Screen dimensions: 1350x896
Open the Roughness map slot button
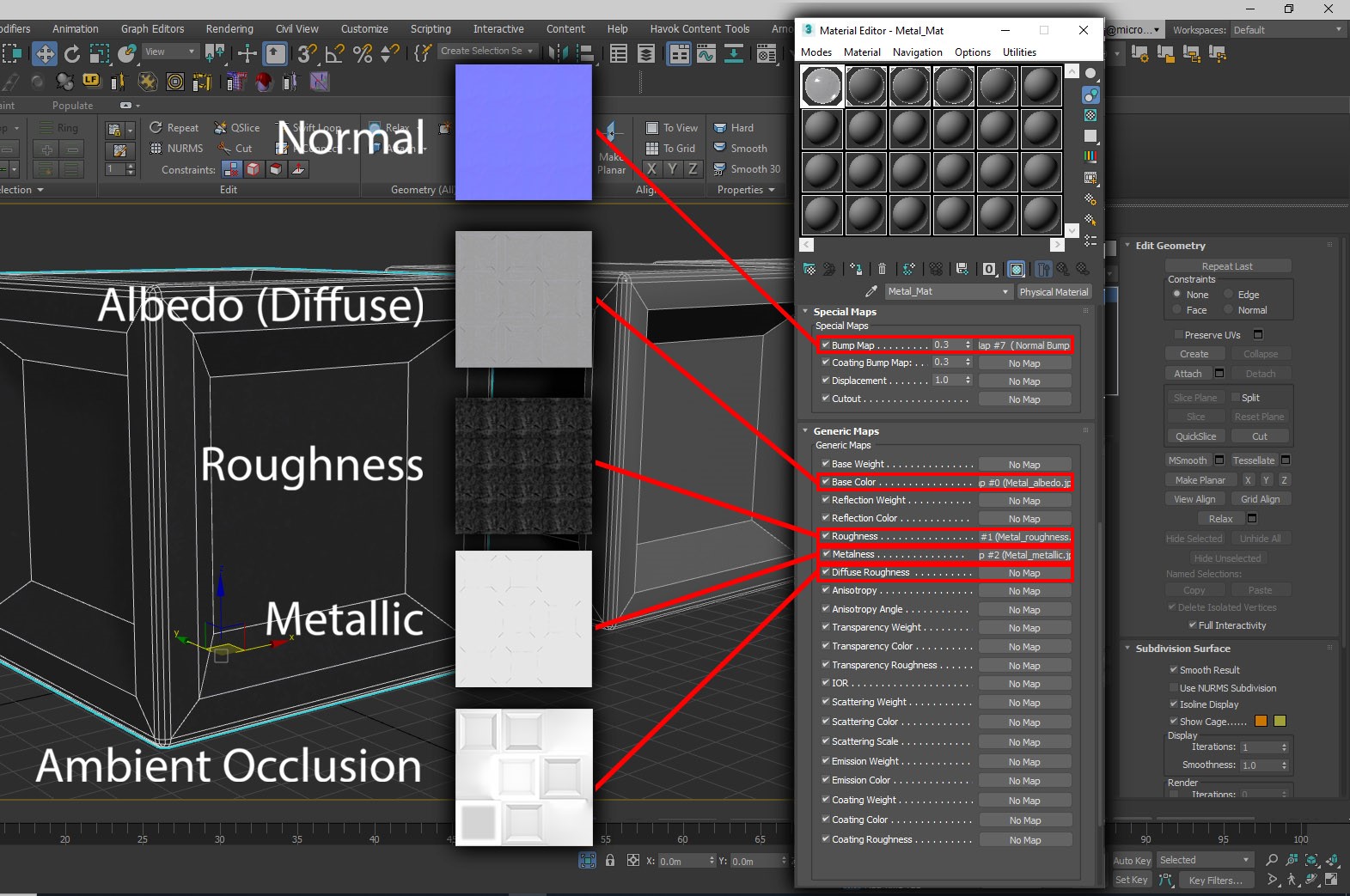click(1025, 537)
